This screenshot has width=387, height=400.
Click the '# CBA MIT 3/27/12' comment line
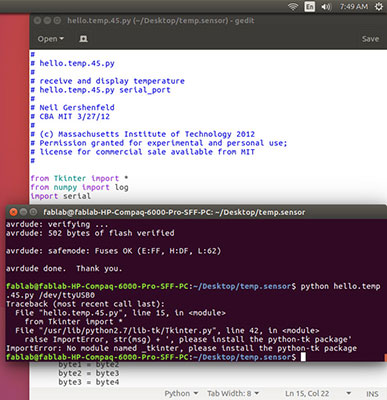tap(70, 116)
